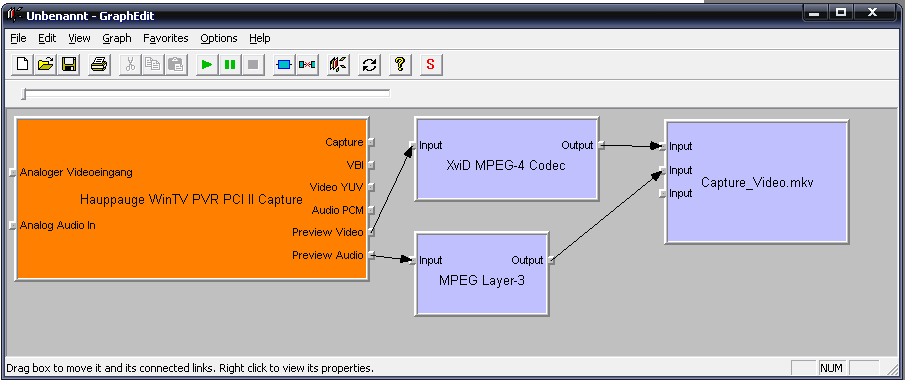Viewport: 905px width, 380px height.
Task: Click the Video YUV output pin
Action: 371,187
